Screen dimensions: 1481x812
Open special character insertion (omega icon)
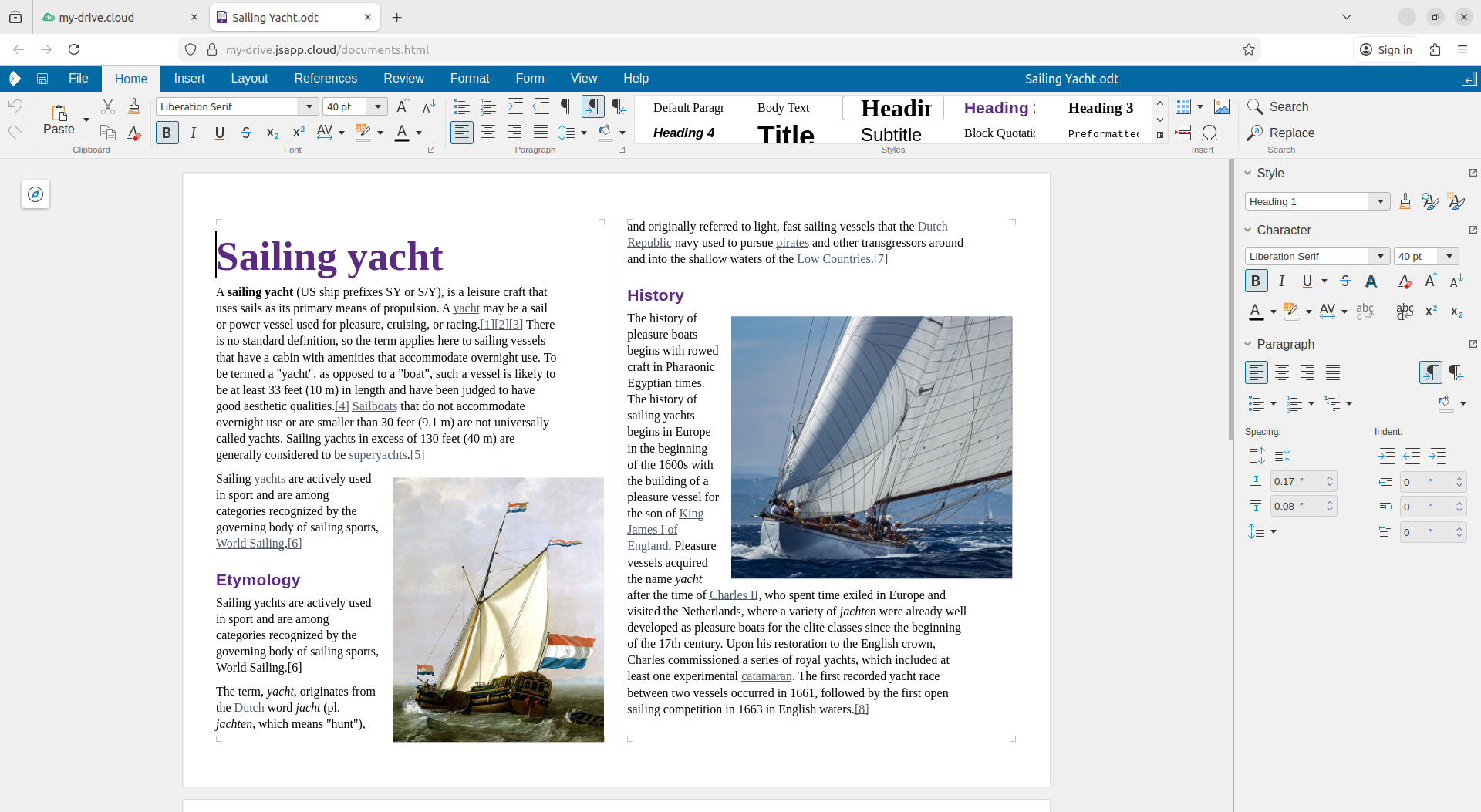point(1210,133)
